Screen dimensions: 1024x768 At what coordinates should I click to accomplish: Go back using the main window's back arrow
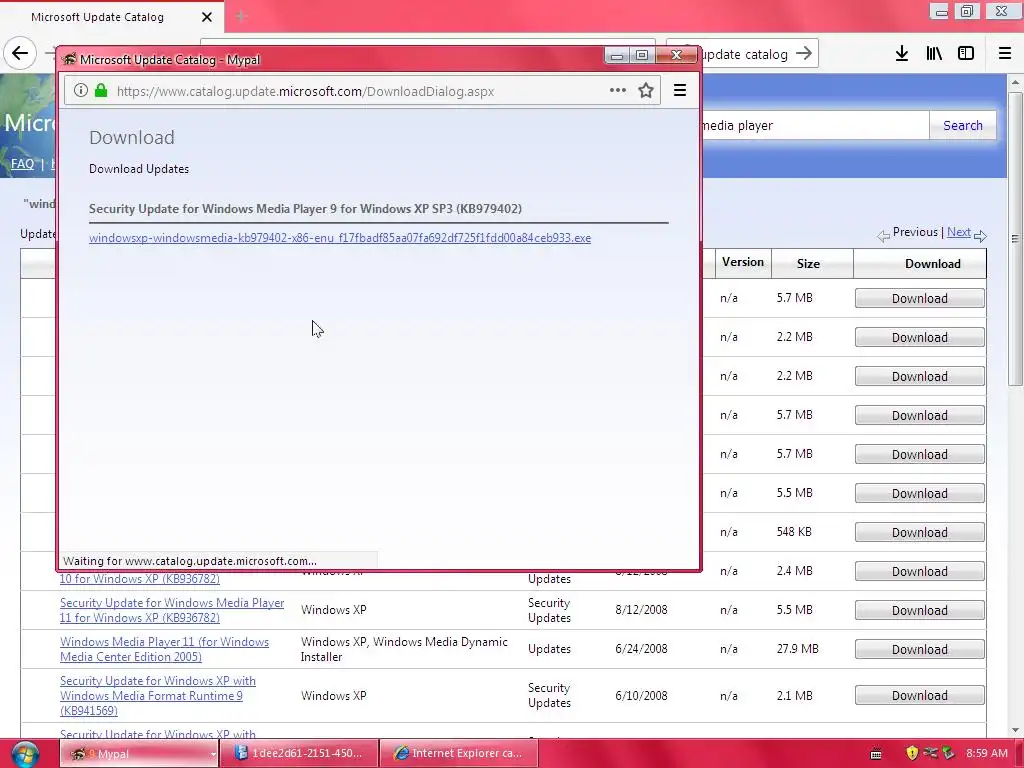[x=20, y=54]
